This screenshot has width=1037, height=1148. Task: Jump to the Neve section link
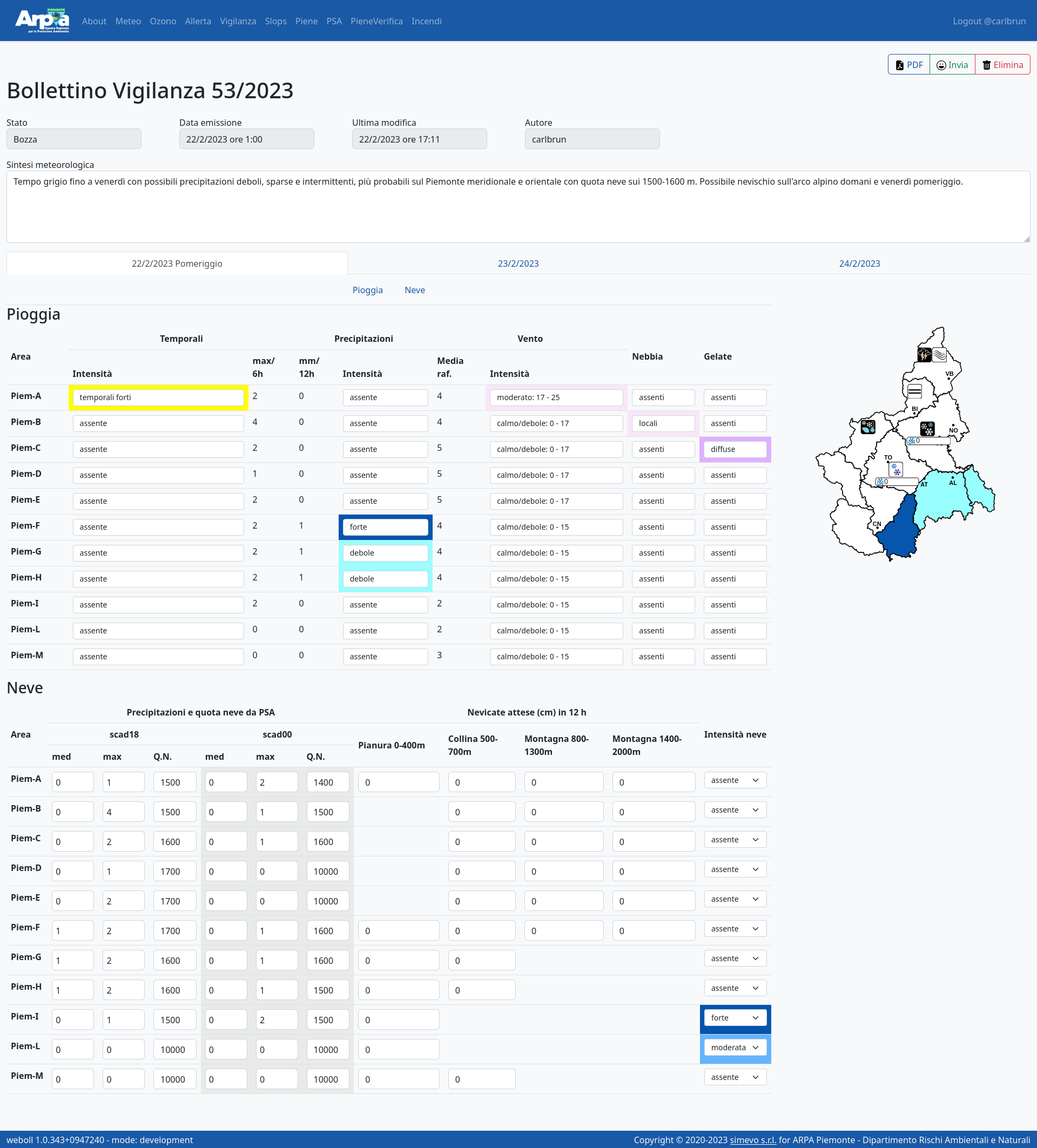point(415,290)
